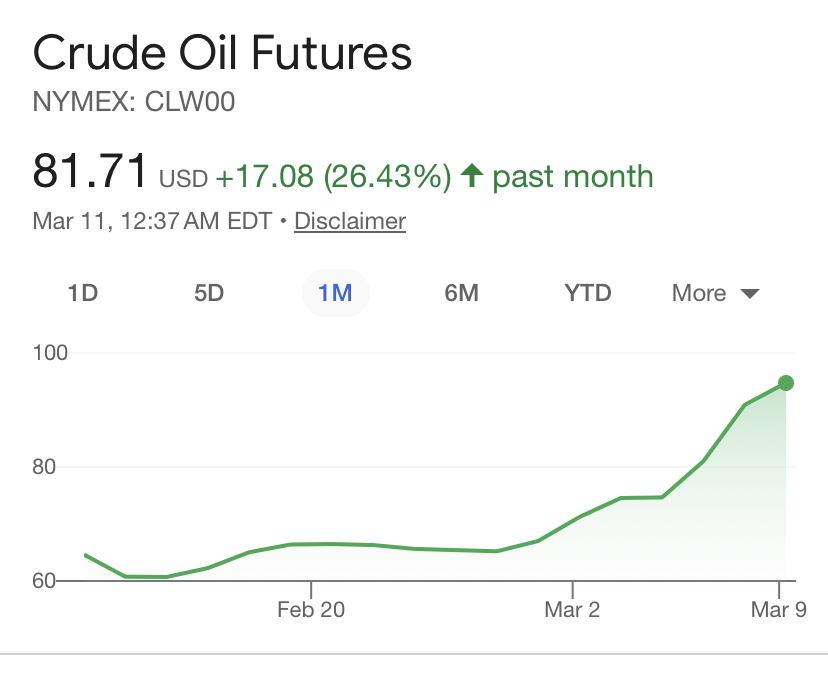Click the 100 y-axis gridline label
Image resolution: width=828 pixels, height=684 pixels.
pyautogui.click(x=50, y=353)
